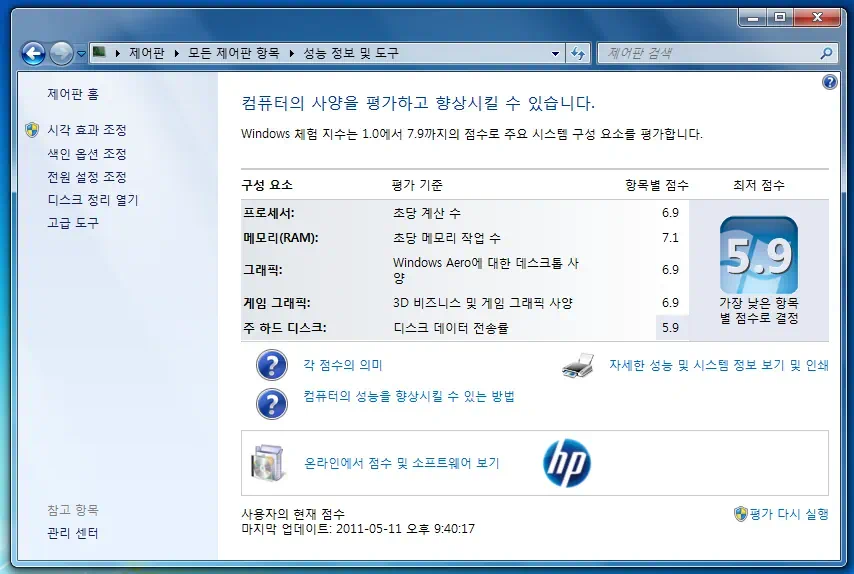
Task: Click the 항목별 점수 column header
Action: click(x=657, y=185)
